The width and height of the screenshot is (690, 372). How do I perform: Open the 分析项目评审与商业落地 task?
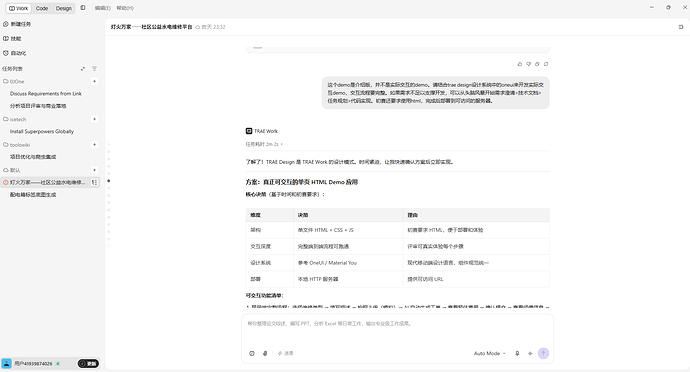pos(38,106)
